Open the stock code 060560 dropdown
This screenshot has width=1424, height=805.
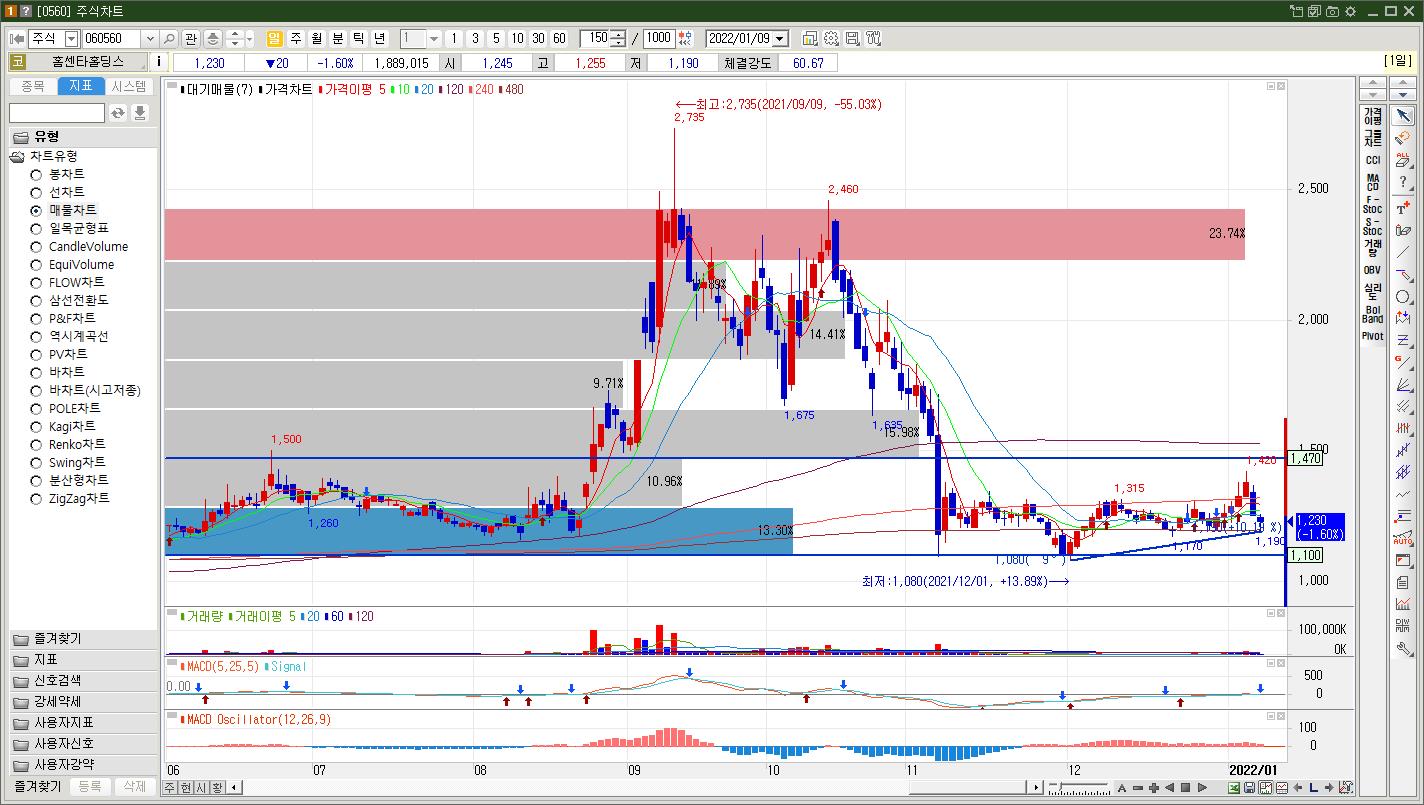tap(150, 38)
